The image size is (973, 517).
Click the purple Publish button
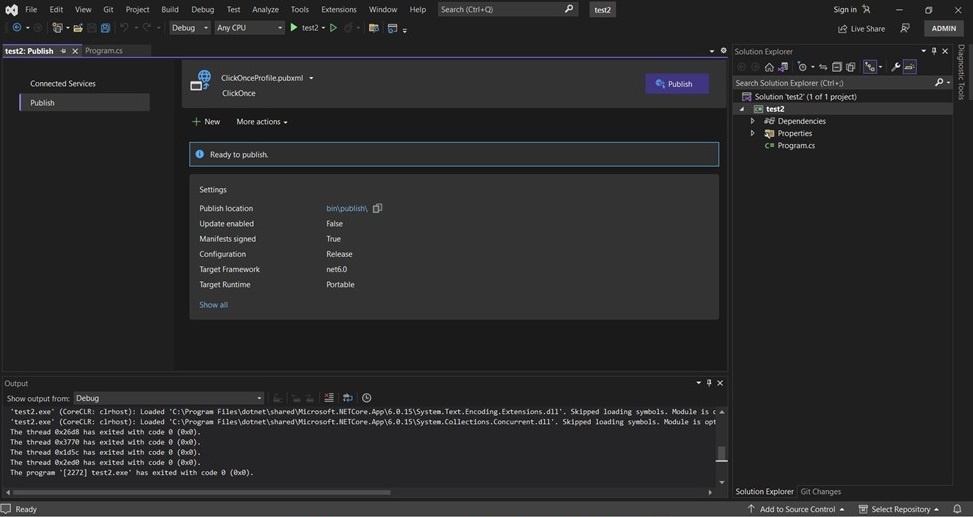click(x=677, y=84)
